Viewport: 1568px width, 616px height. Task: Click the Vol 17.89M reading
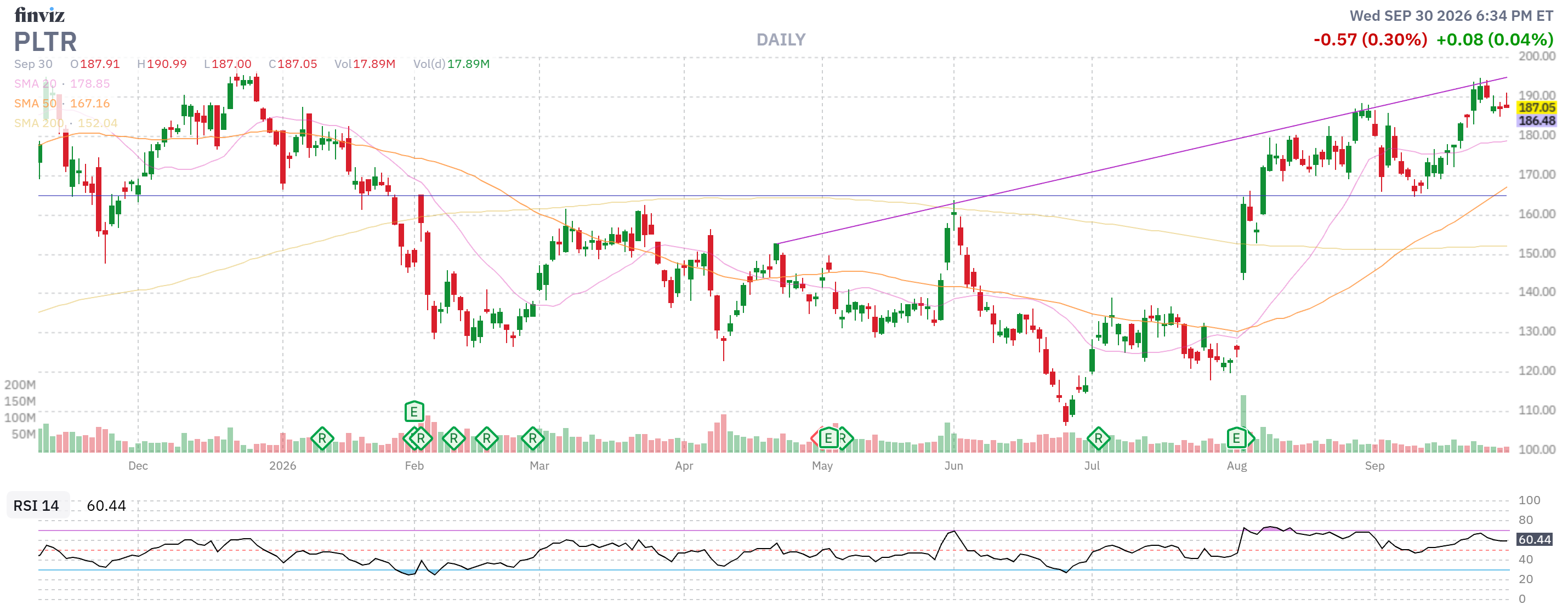[x=365, y=64]
